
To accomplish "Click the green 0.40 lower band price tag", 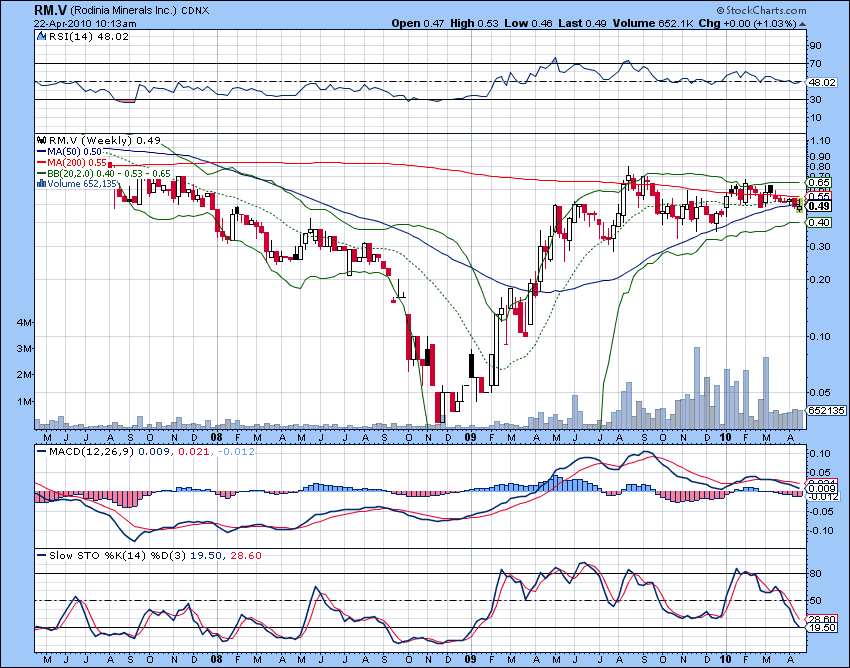I will [819, 222].
